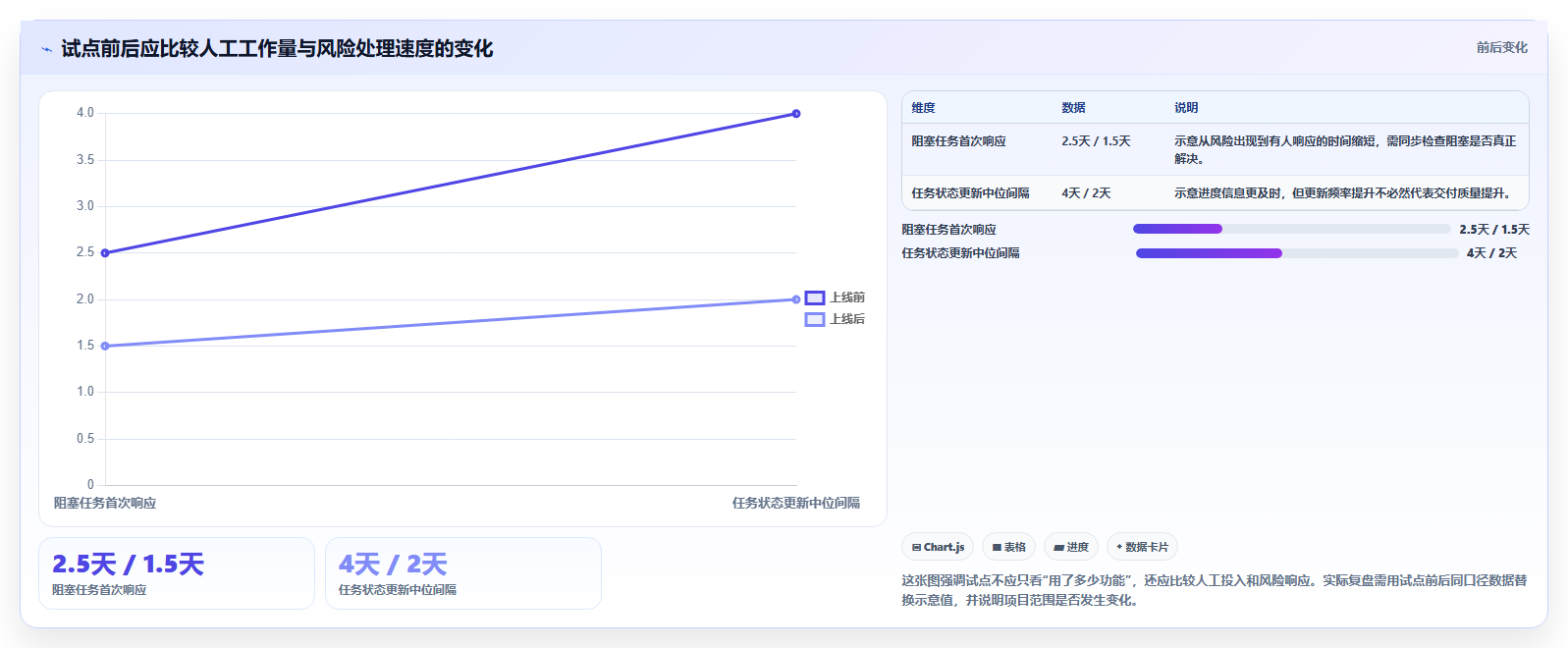Click the 上线后 data point at 1.5
Image resolution: width=1568 pixels, height=648 pixels.
(105, 346)
